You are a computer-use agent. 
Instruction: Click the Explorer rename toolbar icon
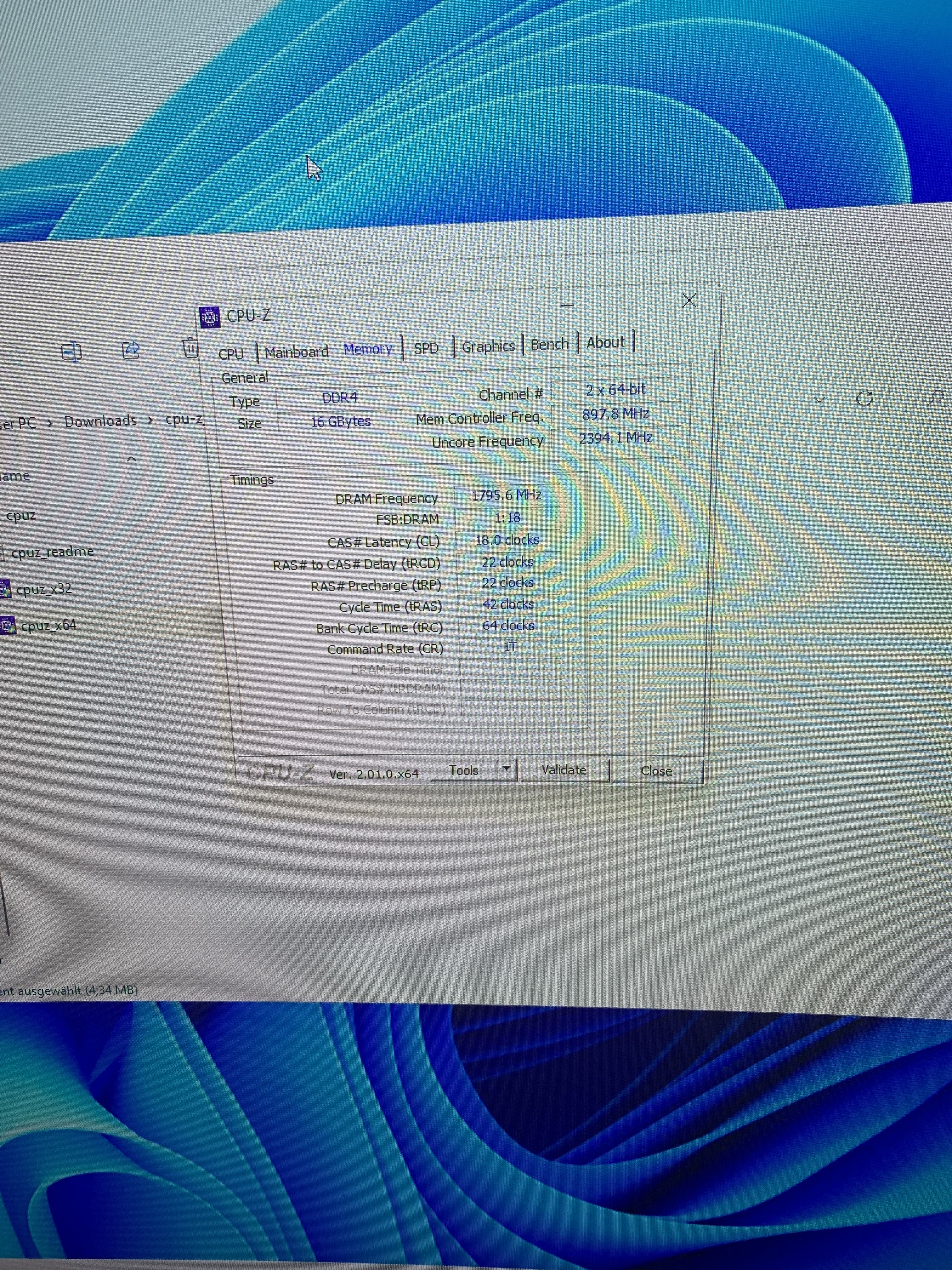[71, 351]
